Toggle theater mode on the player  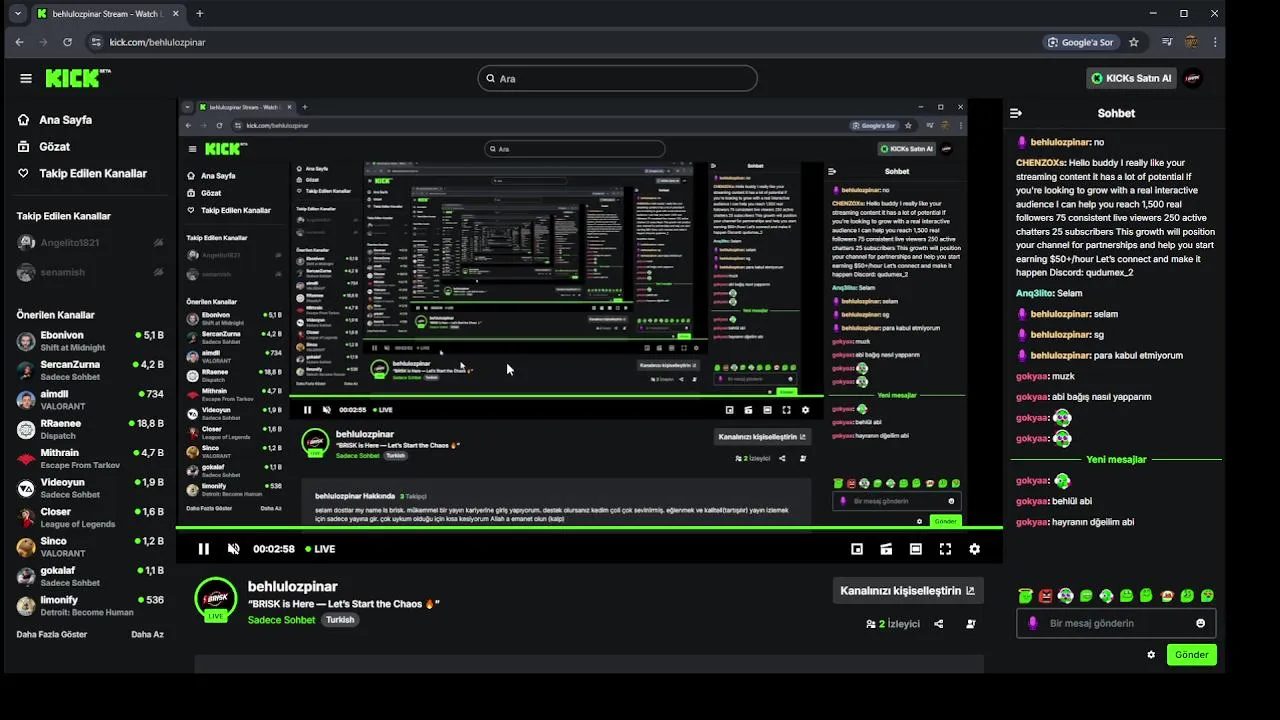tap(915, 549)
